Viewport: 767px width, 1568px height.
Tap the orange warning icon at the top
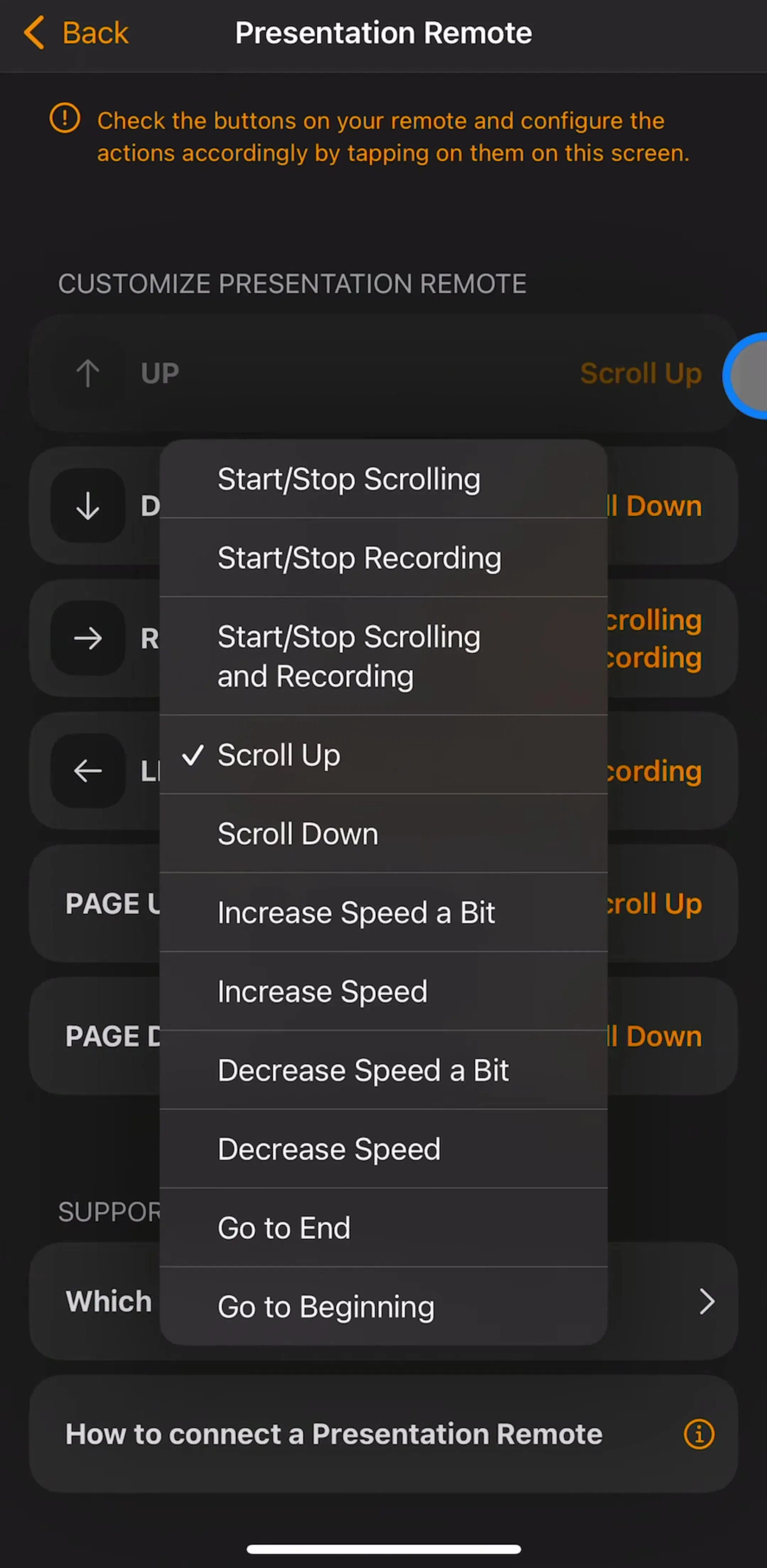(x=65, y=118)
